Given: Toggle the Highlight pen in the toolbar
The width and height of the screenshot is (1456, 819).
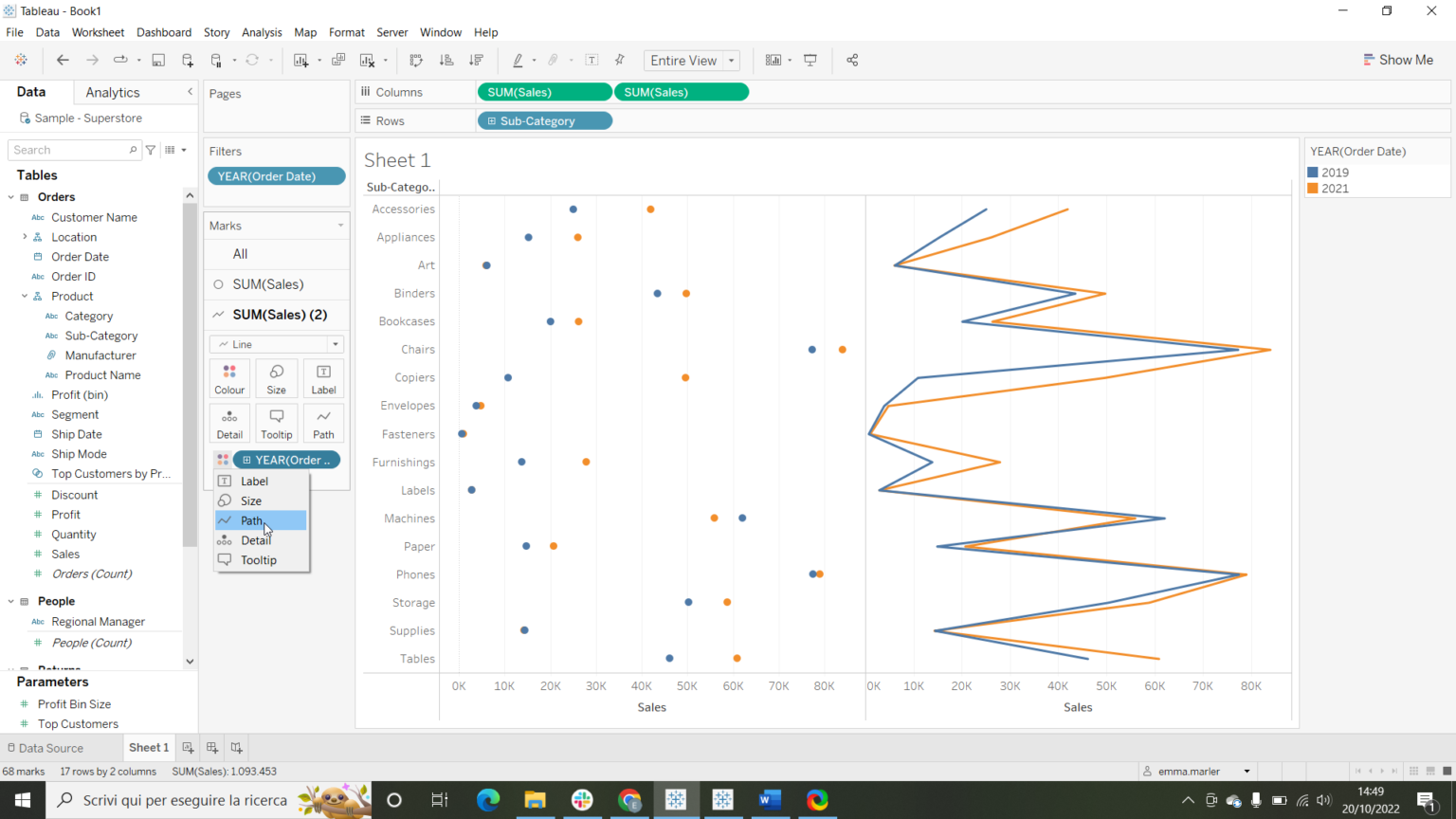Looking at the screenshot, I should coord(519,60).
